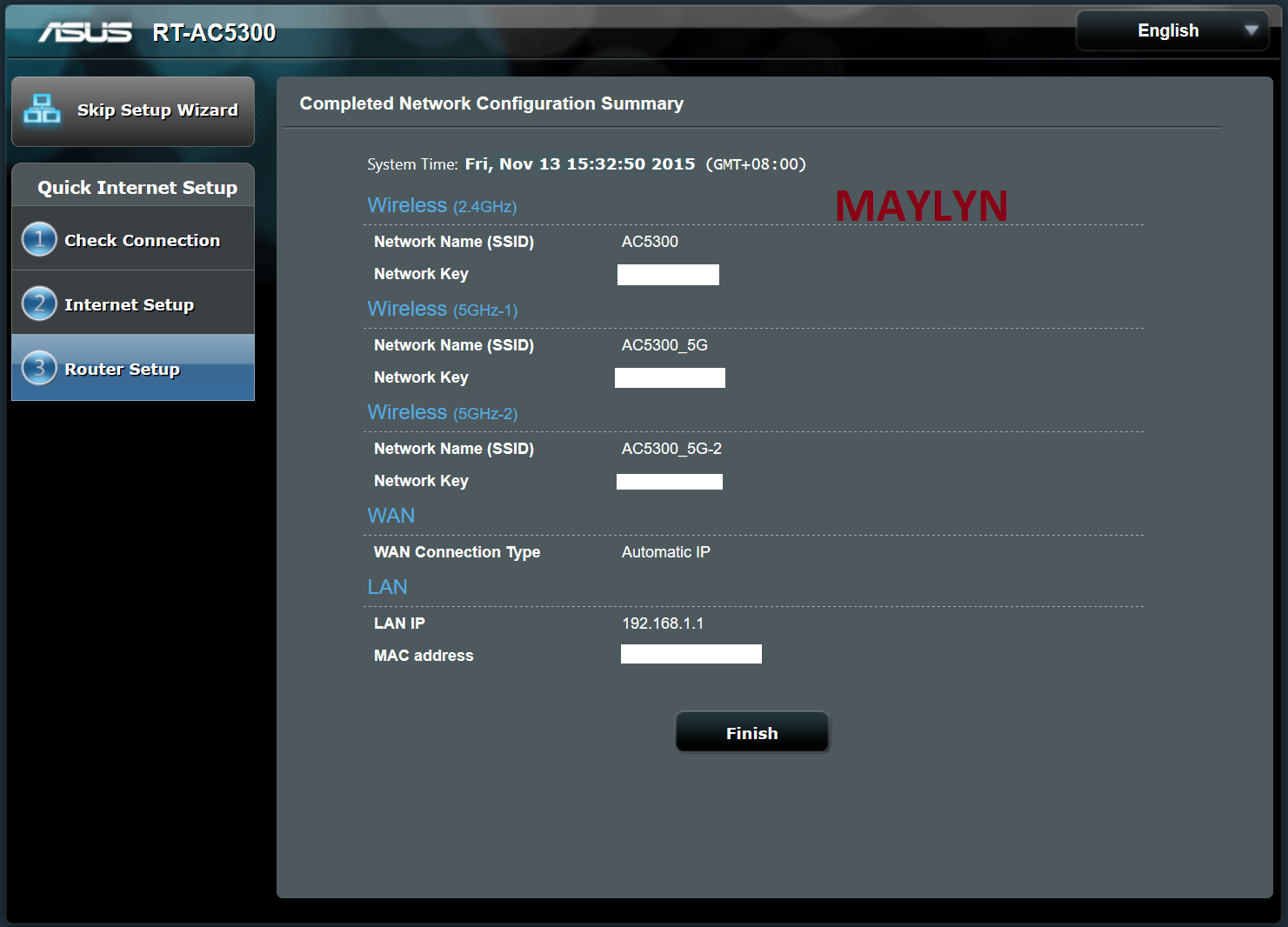Click the 5GHz-1 Network Key field
The image size is (1288, 927).
point(670,377)
